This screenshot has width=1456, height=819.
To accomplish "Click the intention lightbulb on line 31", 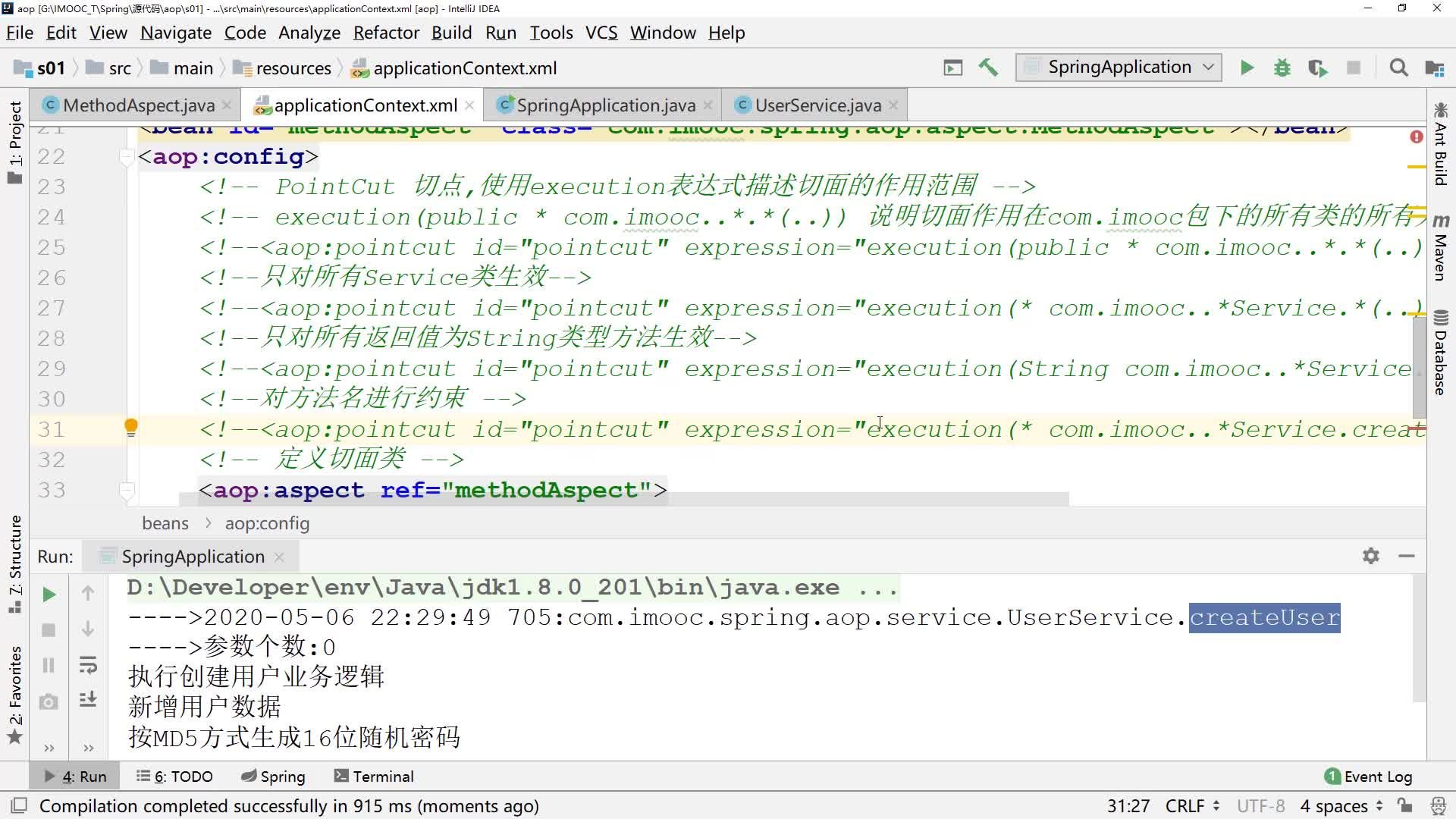I will (x=131, y=427).
